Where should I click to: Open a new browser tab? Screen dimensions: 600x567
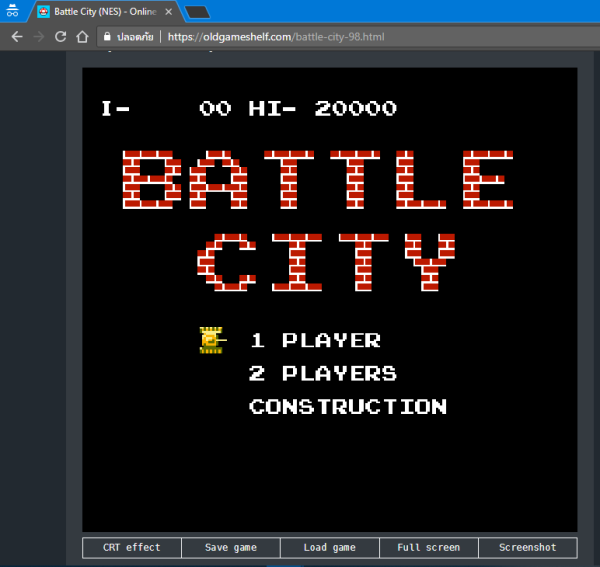point(197,12)
